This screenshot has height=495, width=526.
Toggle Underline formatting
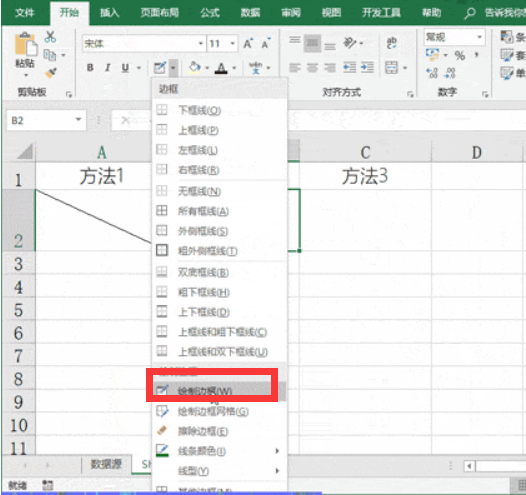tap(125, 68)
